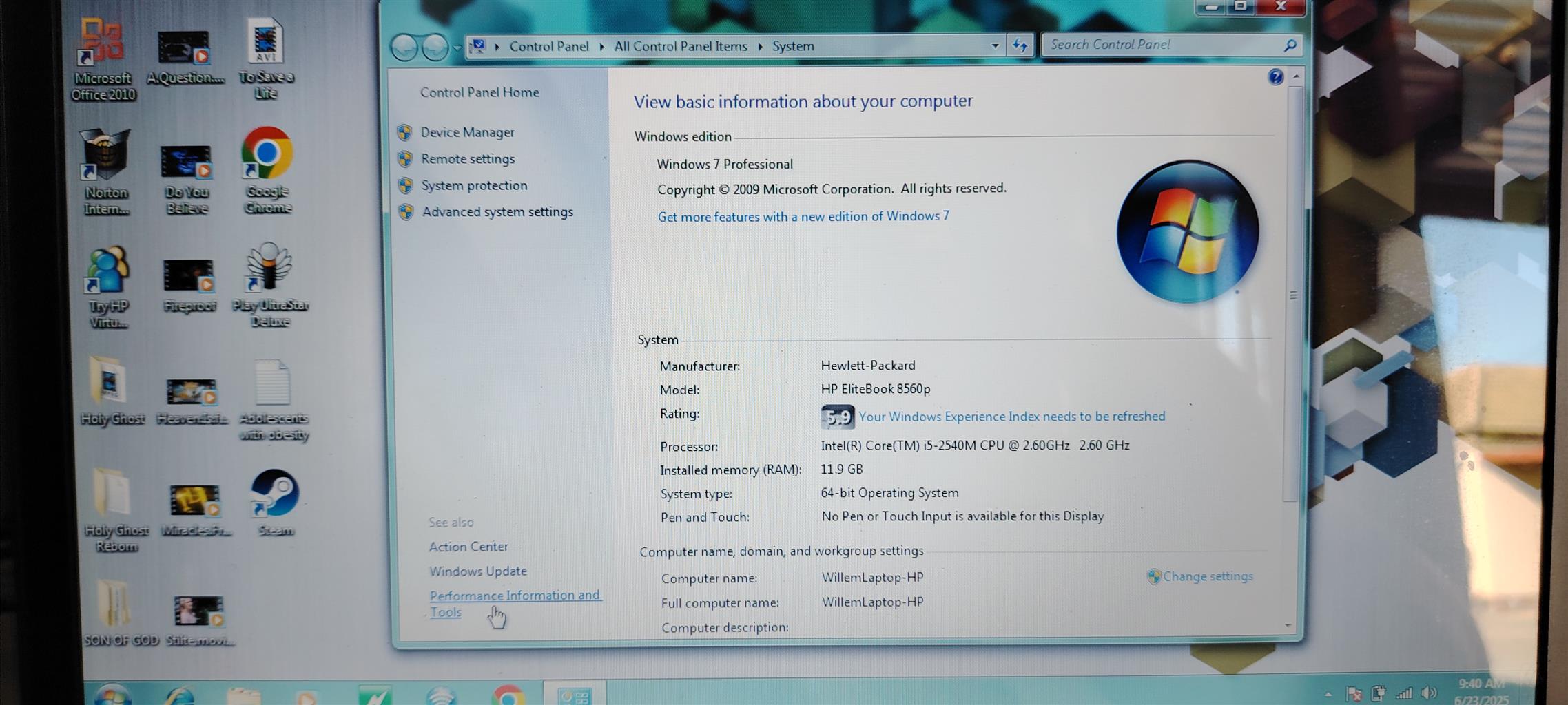The image size is (1568, 705).
Task: Click the Windows Experience Index refresh link
Action: pyautogui.click(x=1011, y=417)
